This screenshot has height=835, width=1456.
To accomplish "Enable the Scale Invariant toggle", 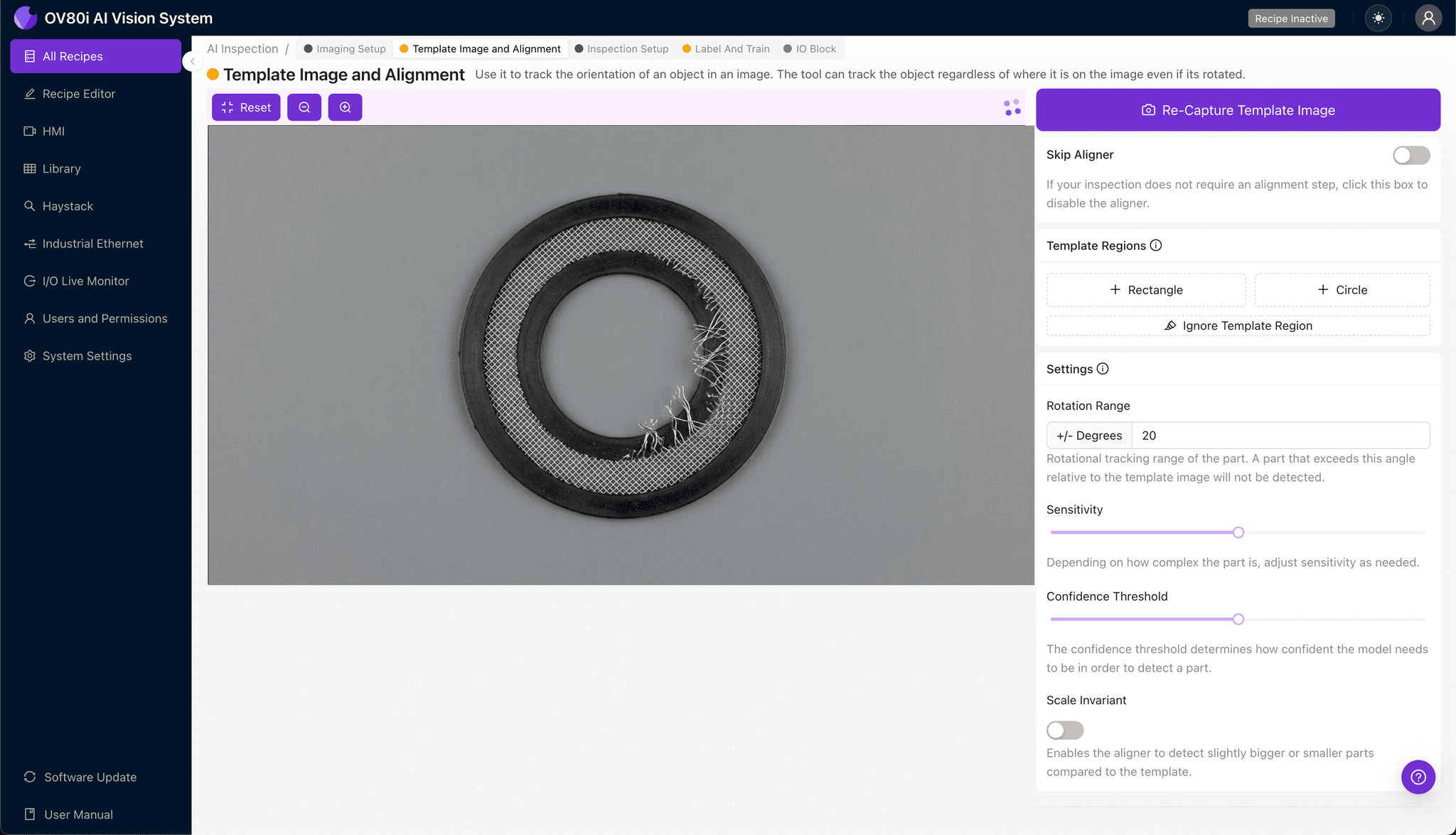I will tap(1065, 730).
